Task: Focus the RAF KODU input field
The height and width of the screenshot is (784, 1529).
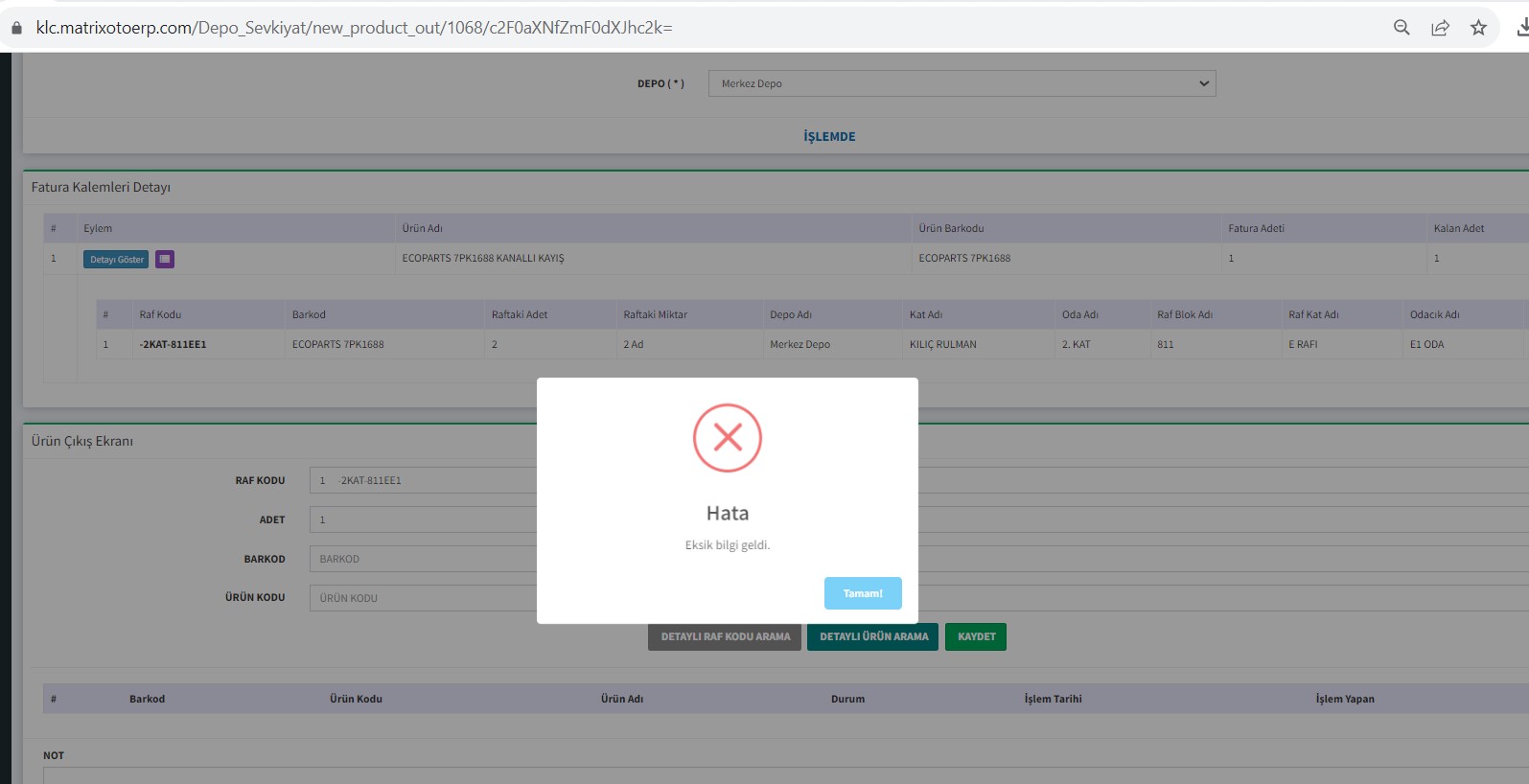Action: (422, 480)
